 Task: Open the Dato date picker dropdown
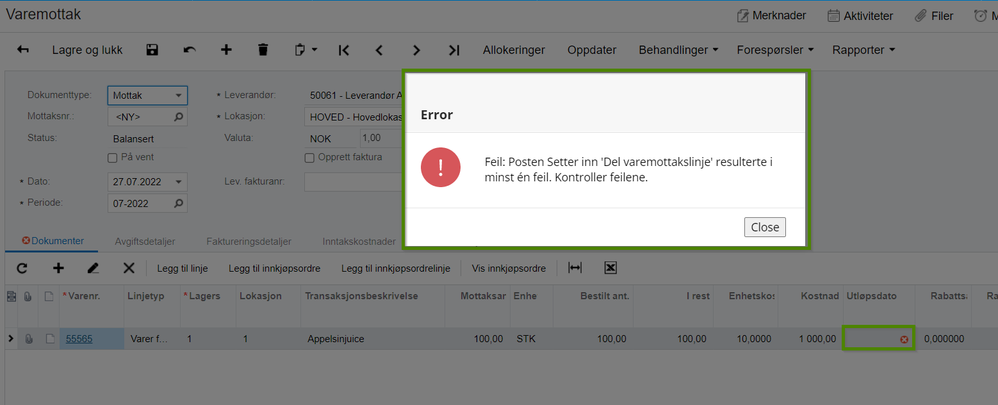(x=178, y=181)
